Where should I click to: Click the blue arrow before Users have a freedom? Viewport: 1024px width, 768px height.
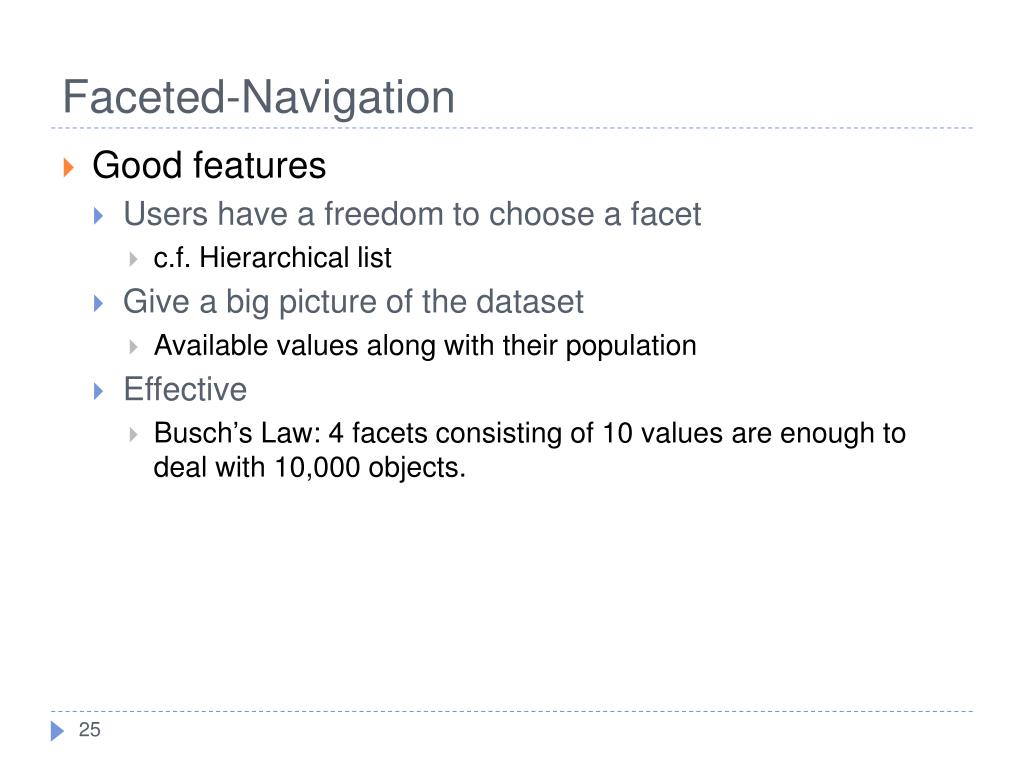pos(99,216)
